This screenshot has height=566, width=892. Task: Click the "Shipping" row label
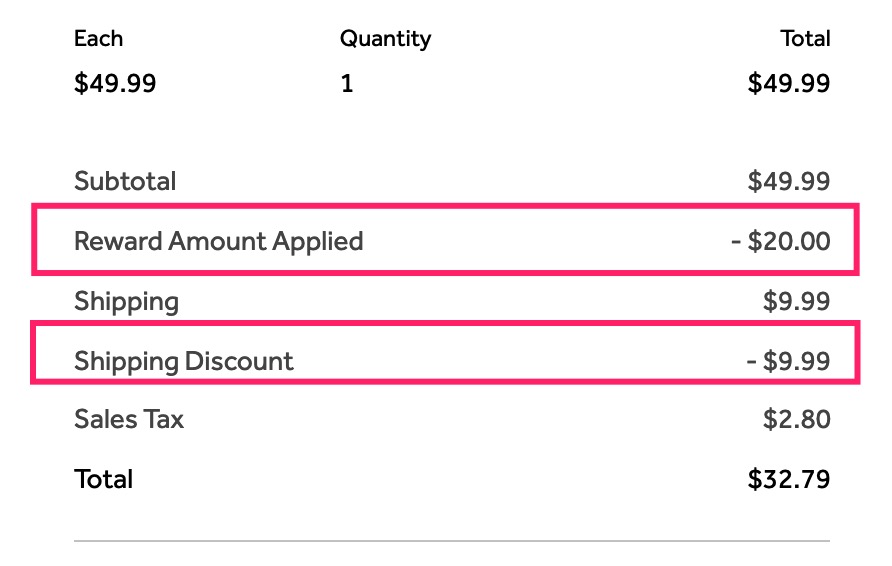tap(126, 301)
